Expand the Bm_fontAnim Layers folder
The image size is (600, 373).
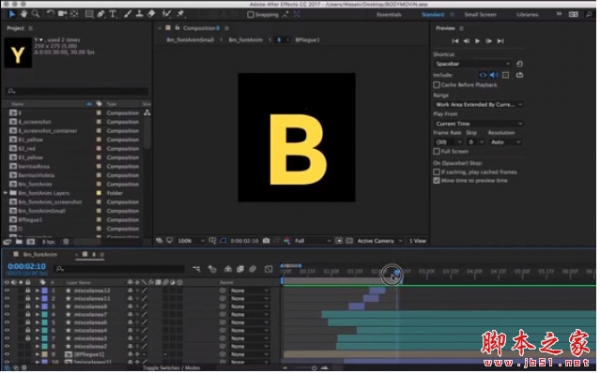tap(5, 193)
